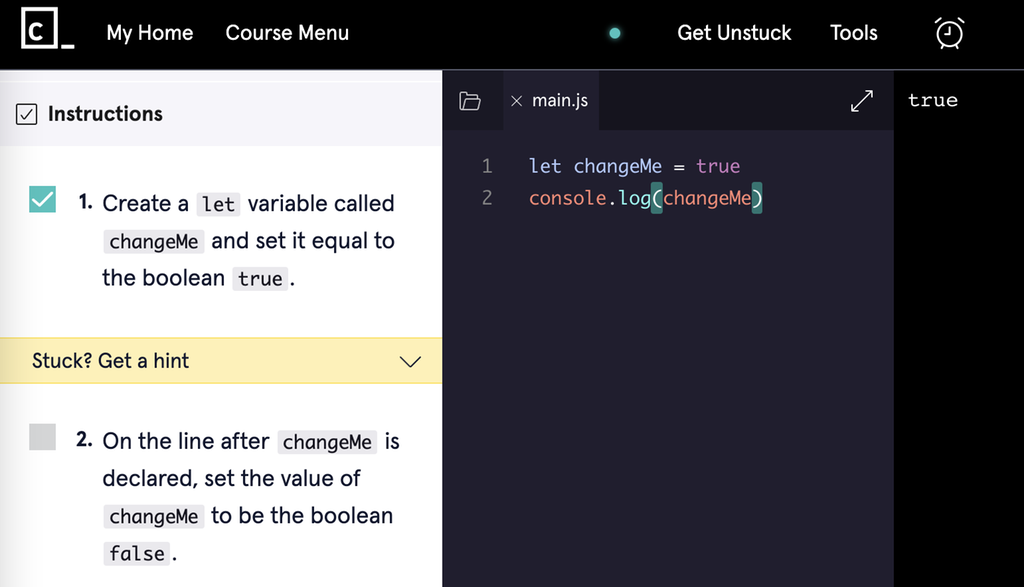Open the Course Menu
Screen dimensions: 1024x587
[x=287, y=33]
